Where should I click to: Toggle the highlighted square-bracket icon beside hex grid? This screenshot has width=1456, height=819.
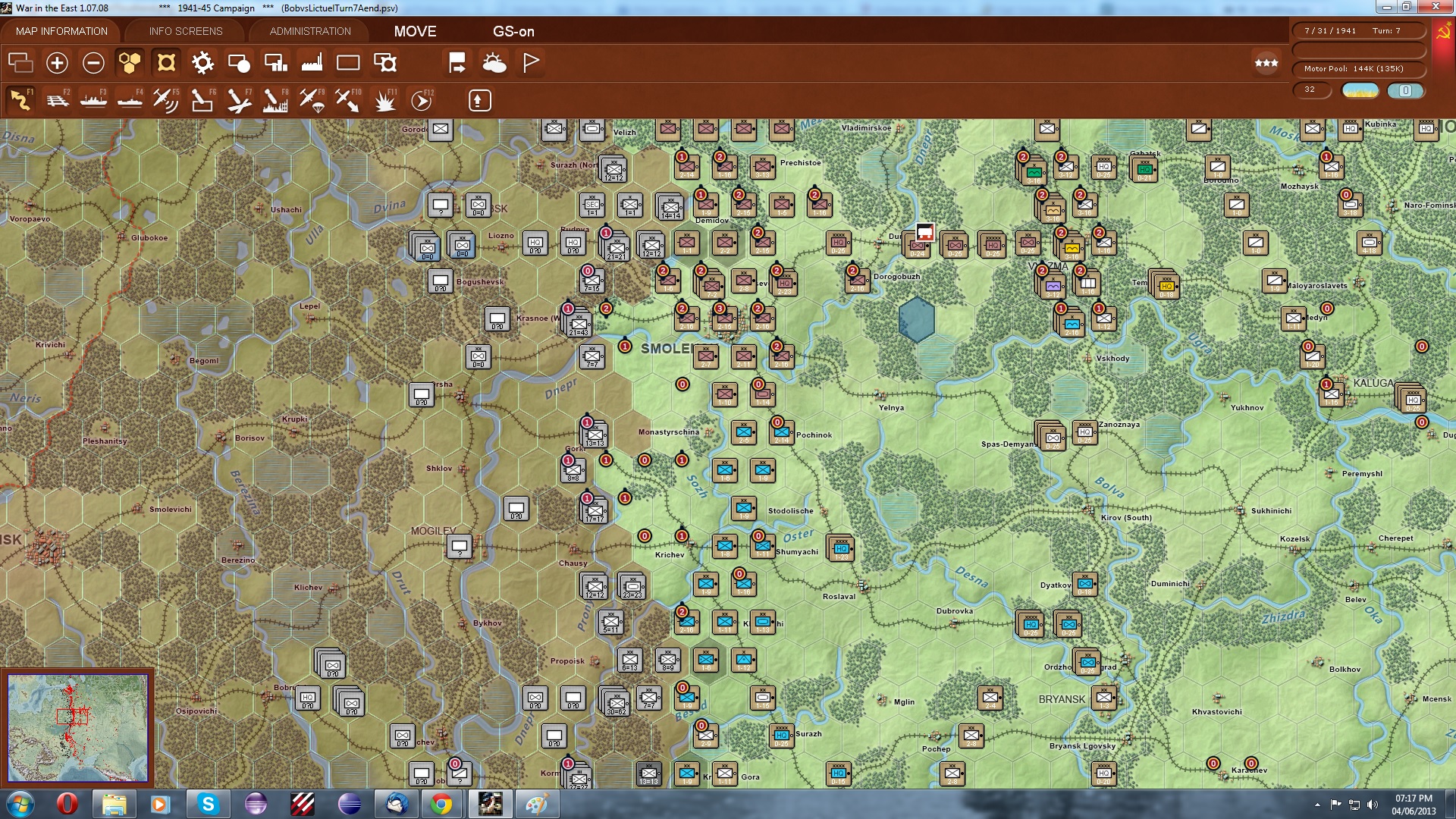pyautogui.click(x=166, y=62)
